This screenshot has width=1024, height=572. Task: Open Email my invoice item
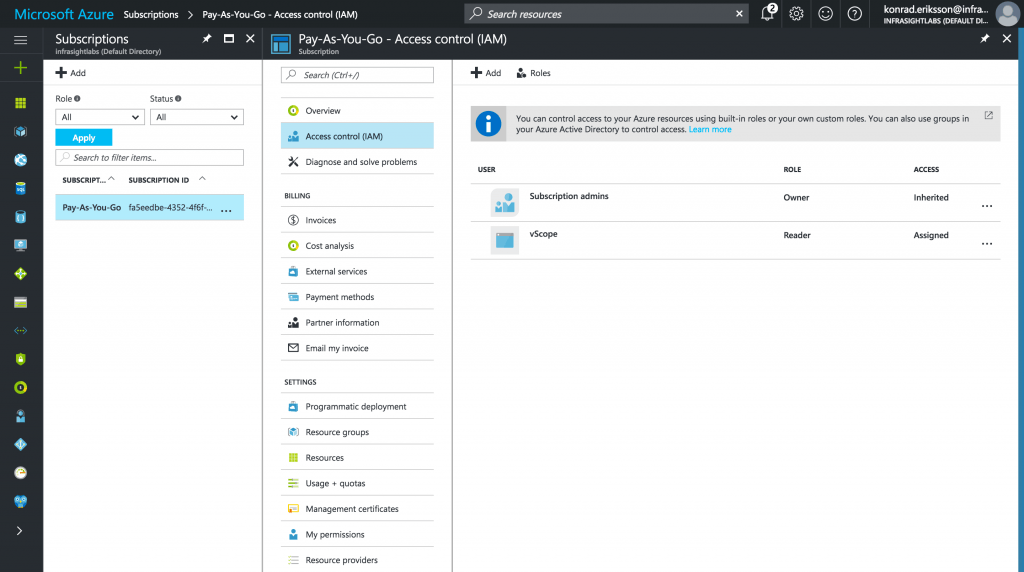[357, 348]
